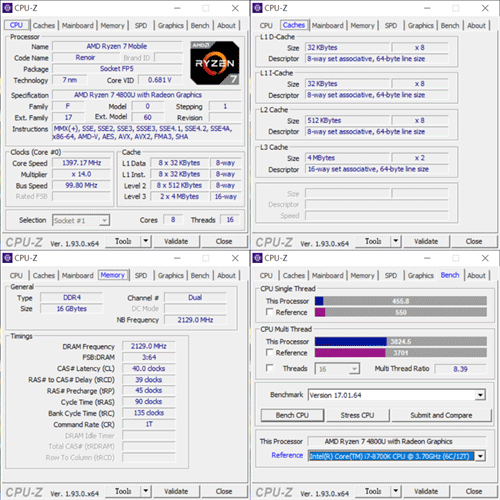Click the Channel # value Dual
This screenshot has height=500, width=500.
195,297
